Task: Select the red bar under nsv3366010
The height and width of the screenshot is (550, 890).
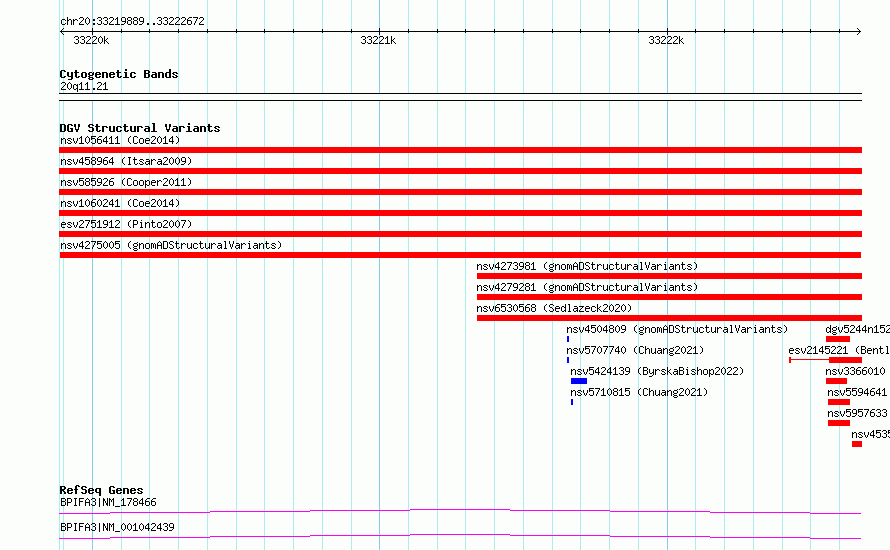Action: (836, 381)
